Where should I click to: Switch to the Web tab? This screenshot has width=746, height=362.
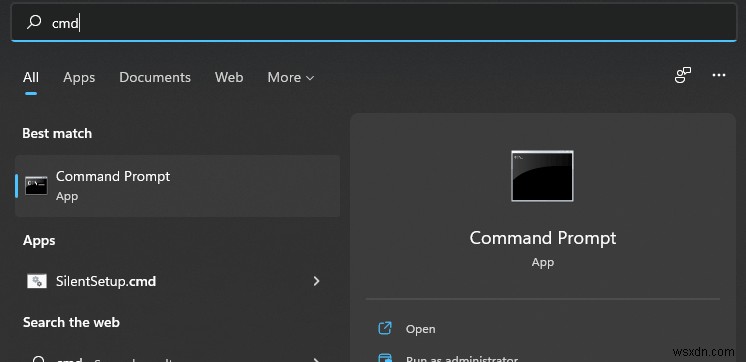(x=229, y=77)
